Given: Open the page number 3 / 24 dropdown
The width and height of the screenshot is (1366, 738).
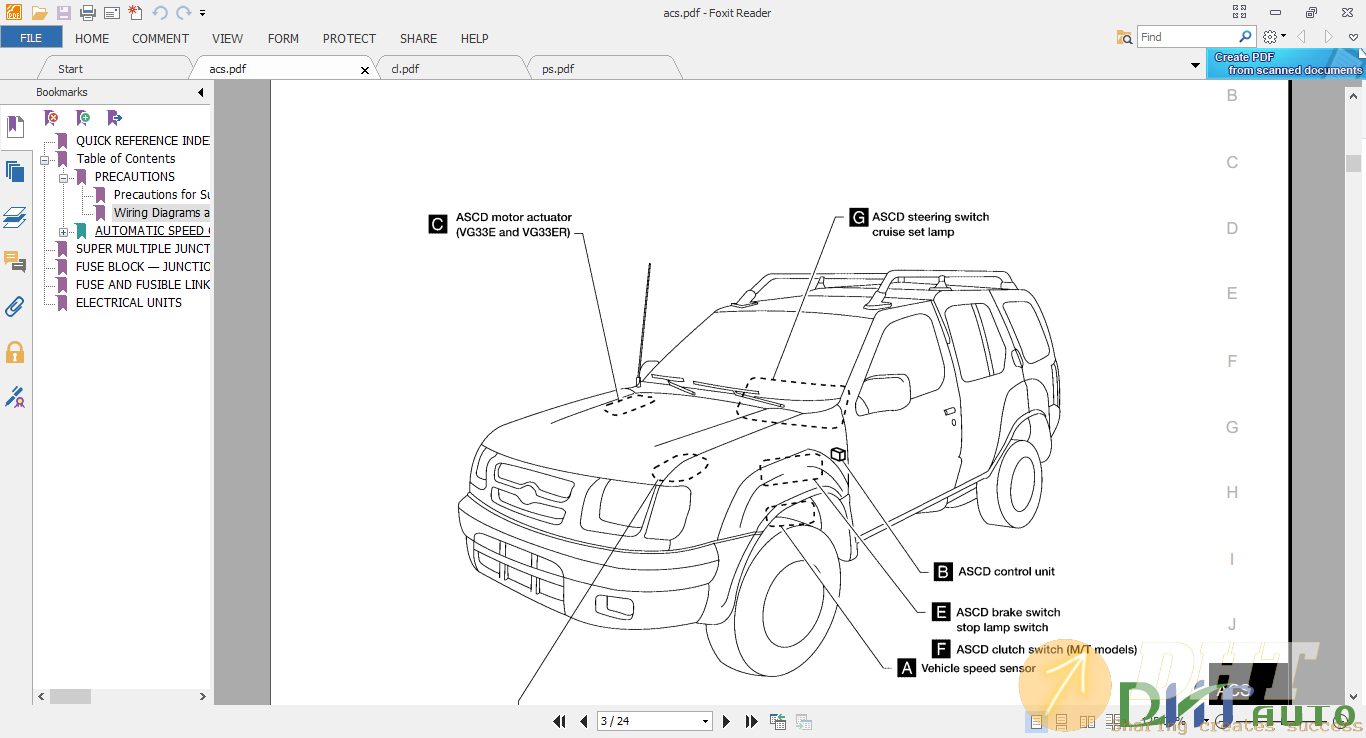Looking at the screenshot, I should [705, 721].
